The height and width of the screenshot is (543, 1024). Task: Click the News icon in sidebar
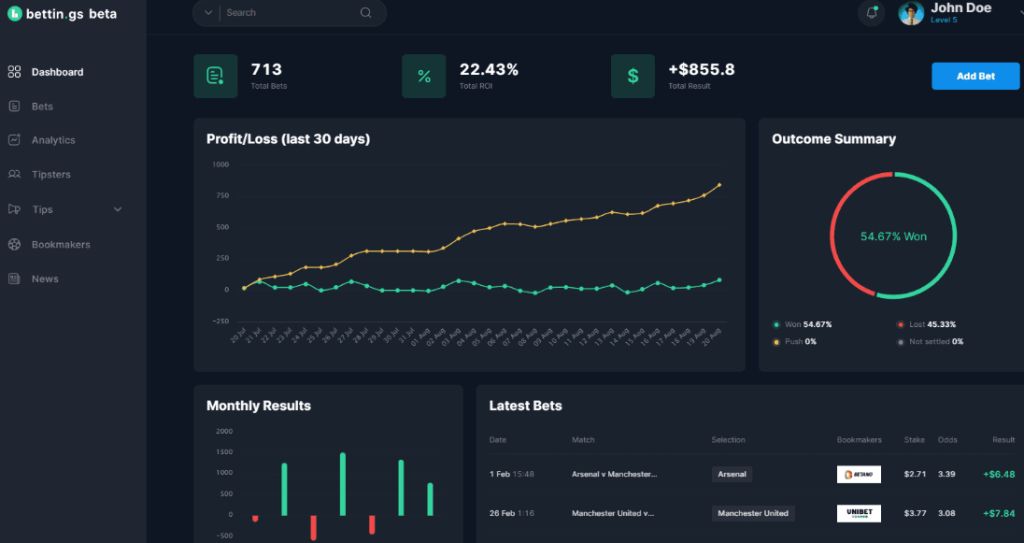14,279
